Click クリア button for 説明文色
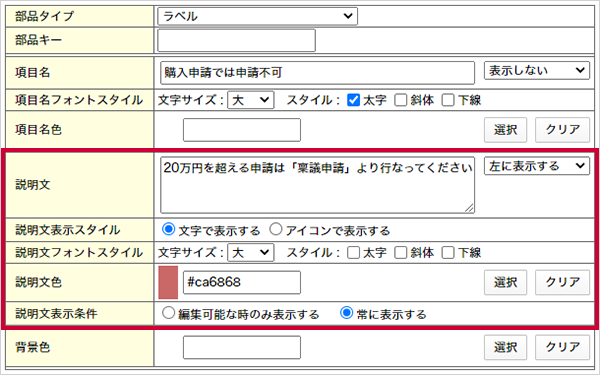Image resolution: width=600 pixels, height=375 pixels. point(562,282)
